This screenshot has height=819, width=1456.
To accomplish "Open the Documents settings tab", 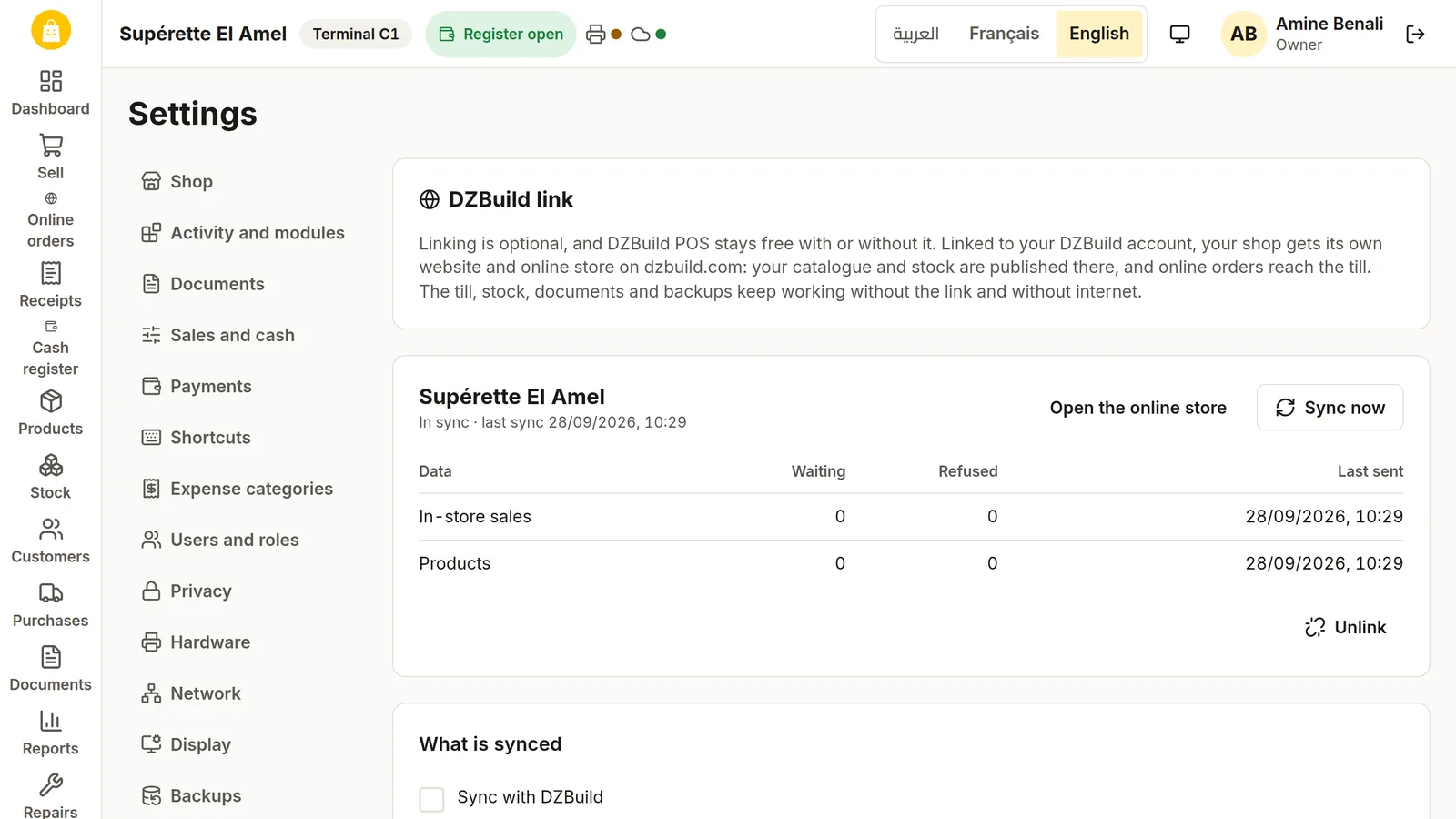I will point(246,284).
